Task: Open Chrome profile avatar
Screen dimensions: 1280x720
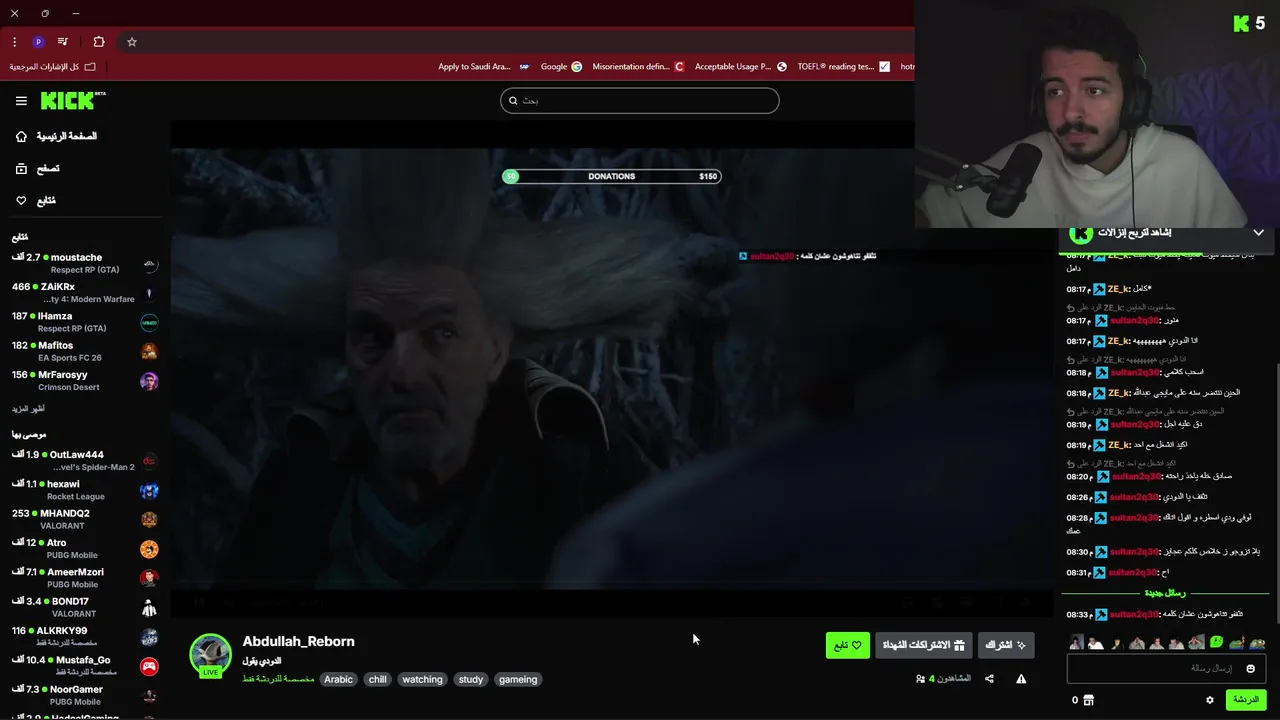Action: [38, 42]
